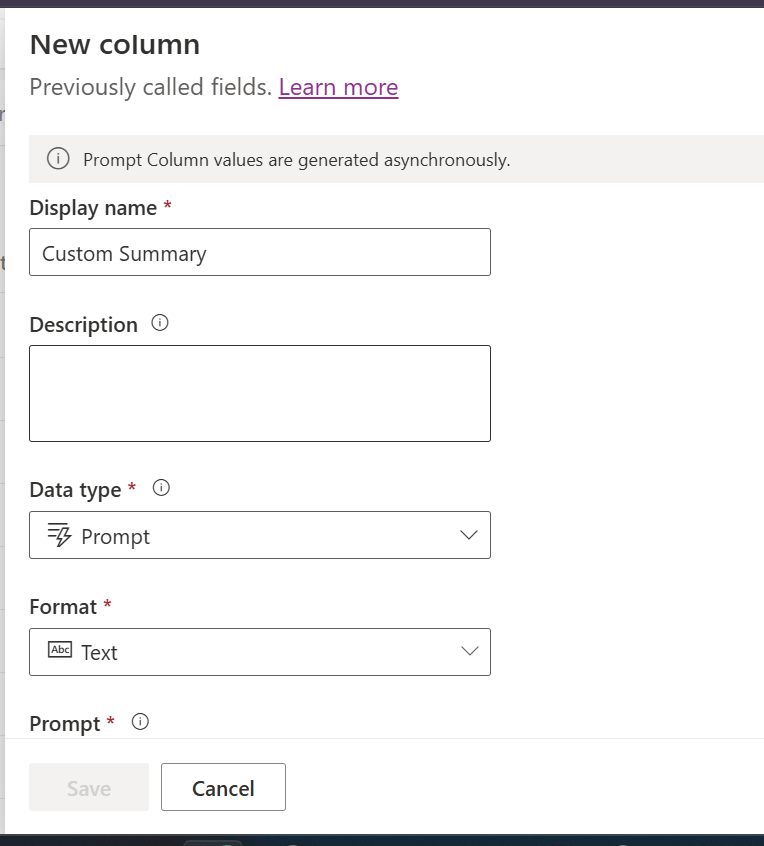
Task: Click the New column panel heading
Action: pos(115,44)
